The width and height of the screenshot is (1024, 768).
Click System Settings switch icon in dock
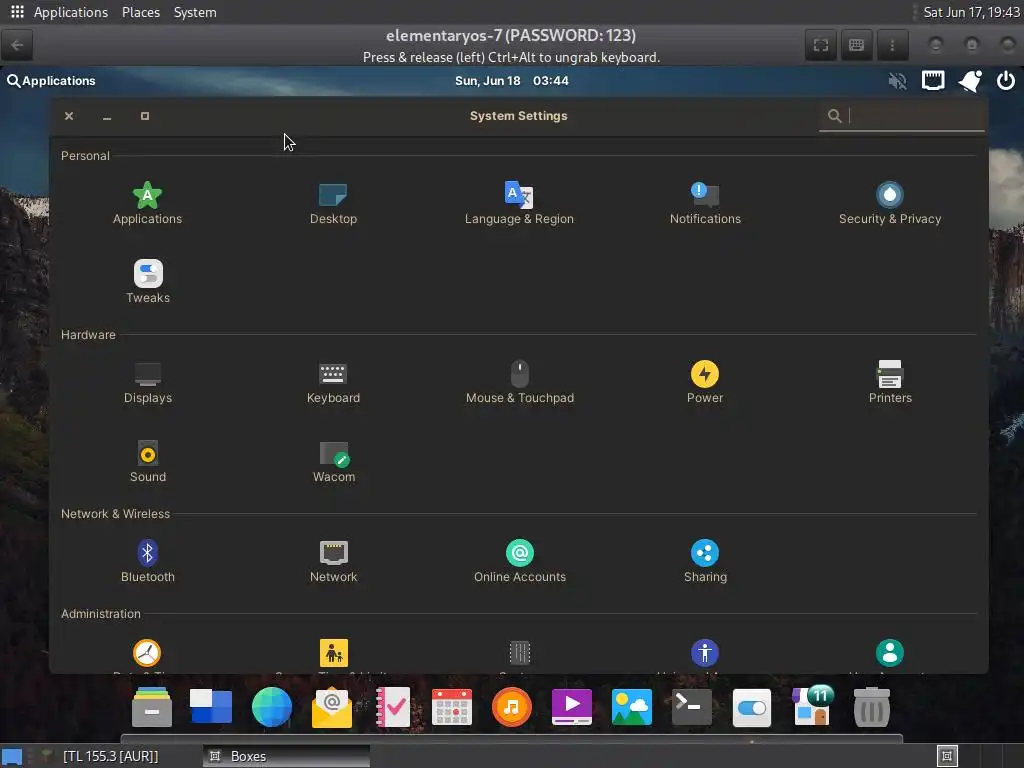pos(752,707)
